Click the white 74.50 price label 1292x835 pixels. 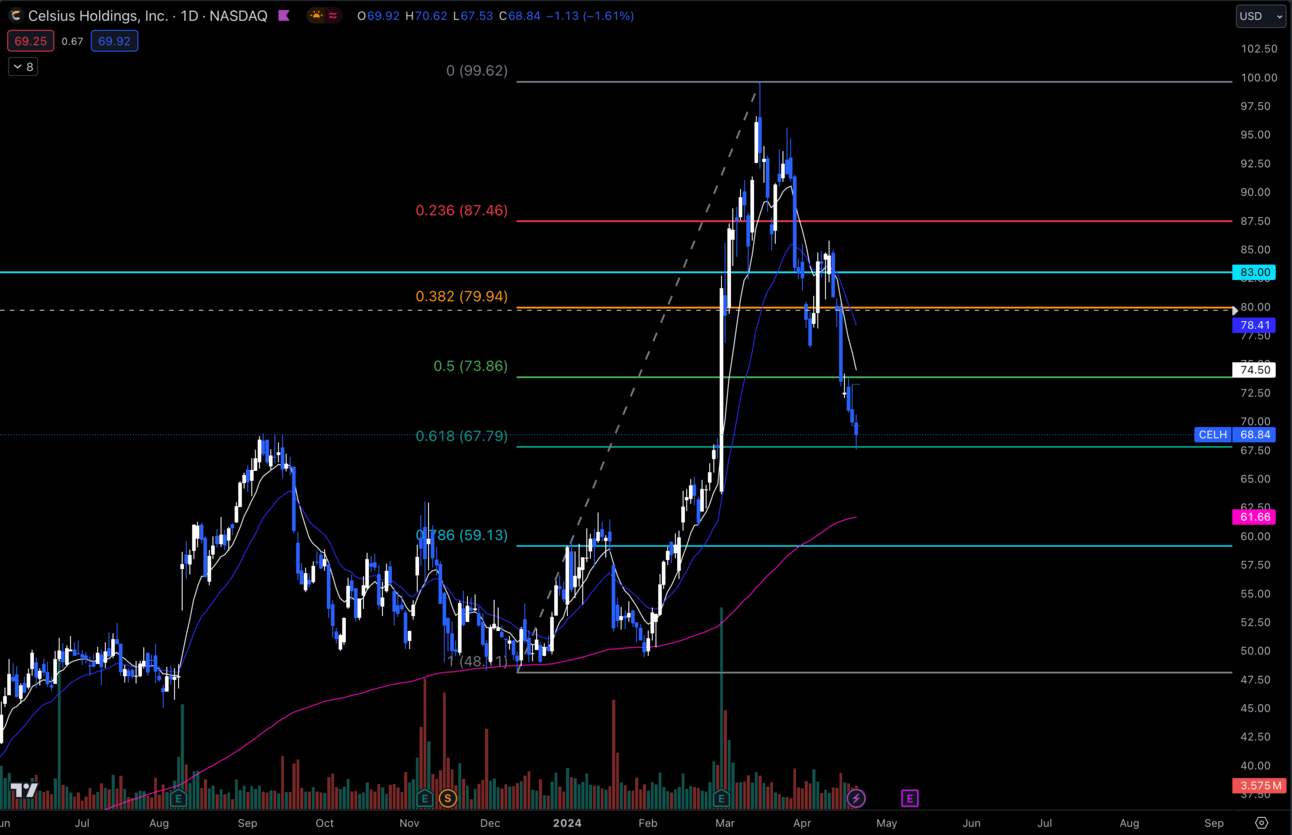click(x=1255, y=370)
